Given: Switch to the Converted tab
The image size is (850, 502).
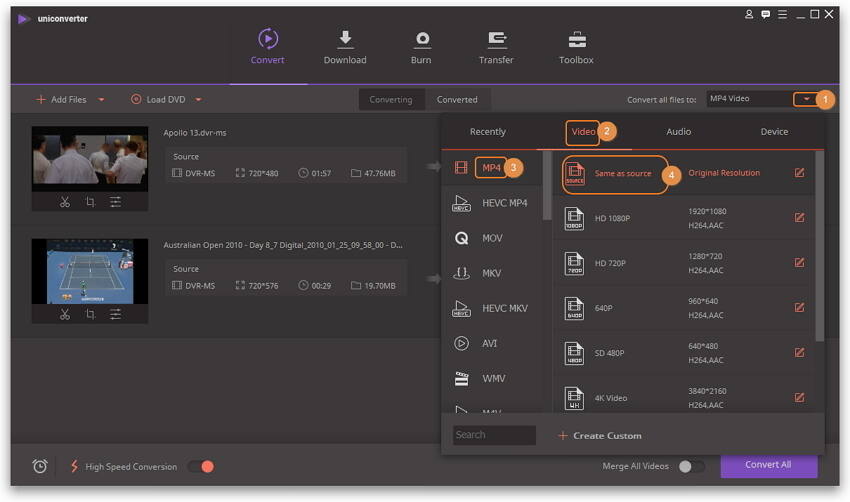Looking at the screenshot, I should (x=457, y=100).
